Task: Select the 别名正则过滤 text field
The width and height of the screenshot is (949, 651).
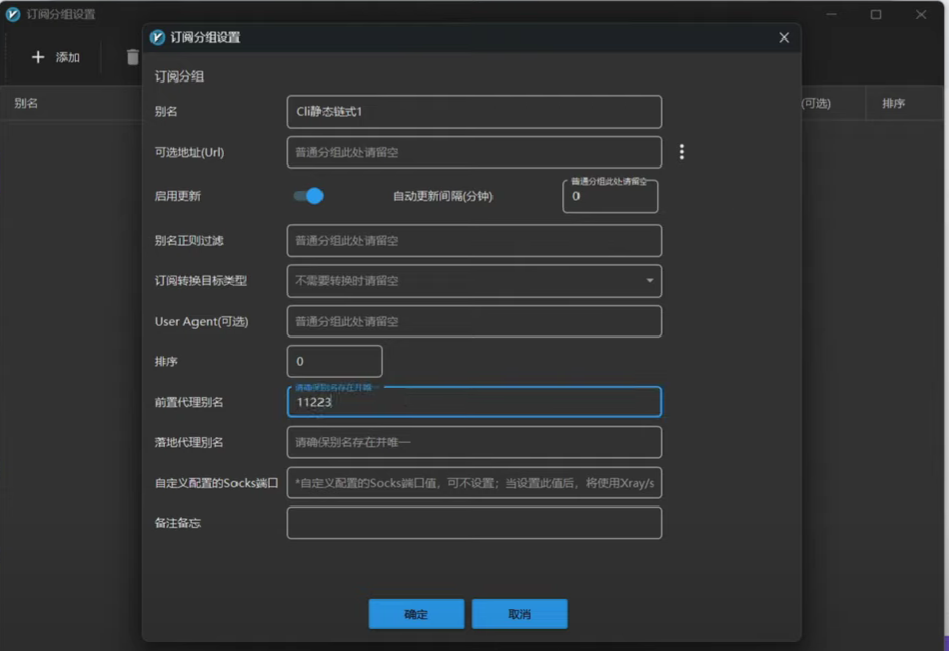Action: point(474,241)
